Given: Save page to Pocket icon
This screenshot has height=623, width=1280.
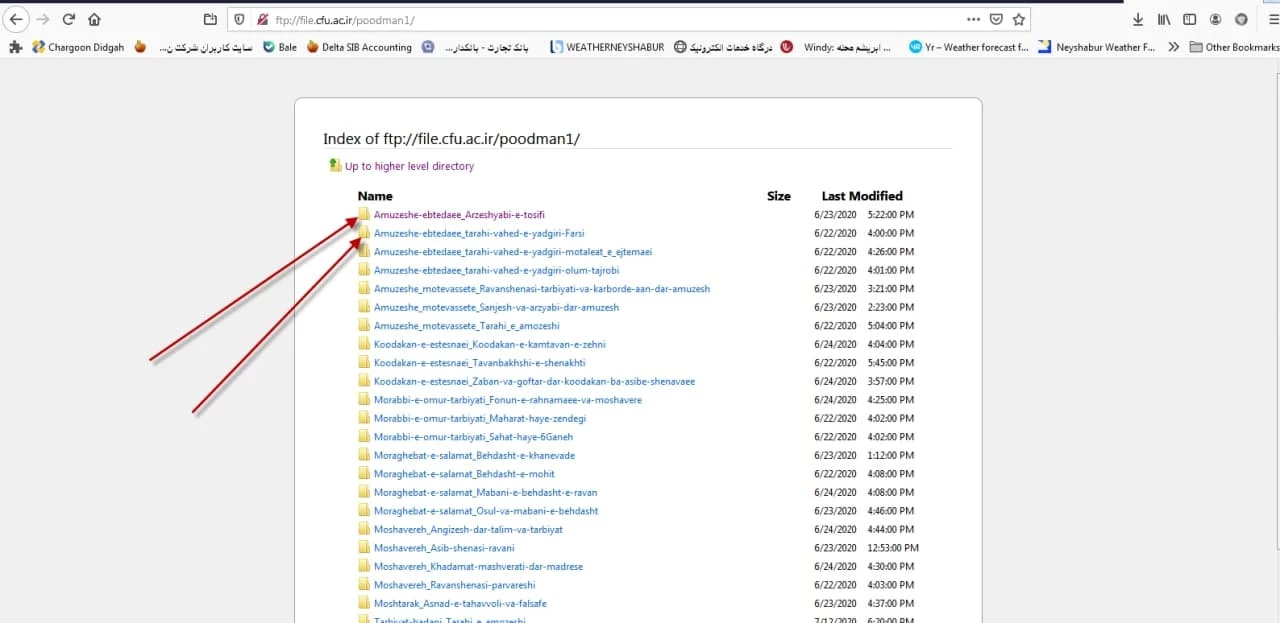Looking at the screenshot, I should click(996, 19).
